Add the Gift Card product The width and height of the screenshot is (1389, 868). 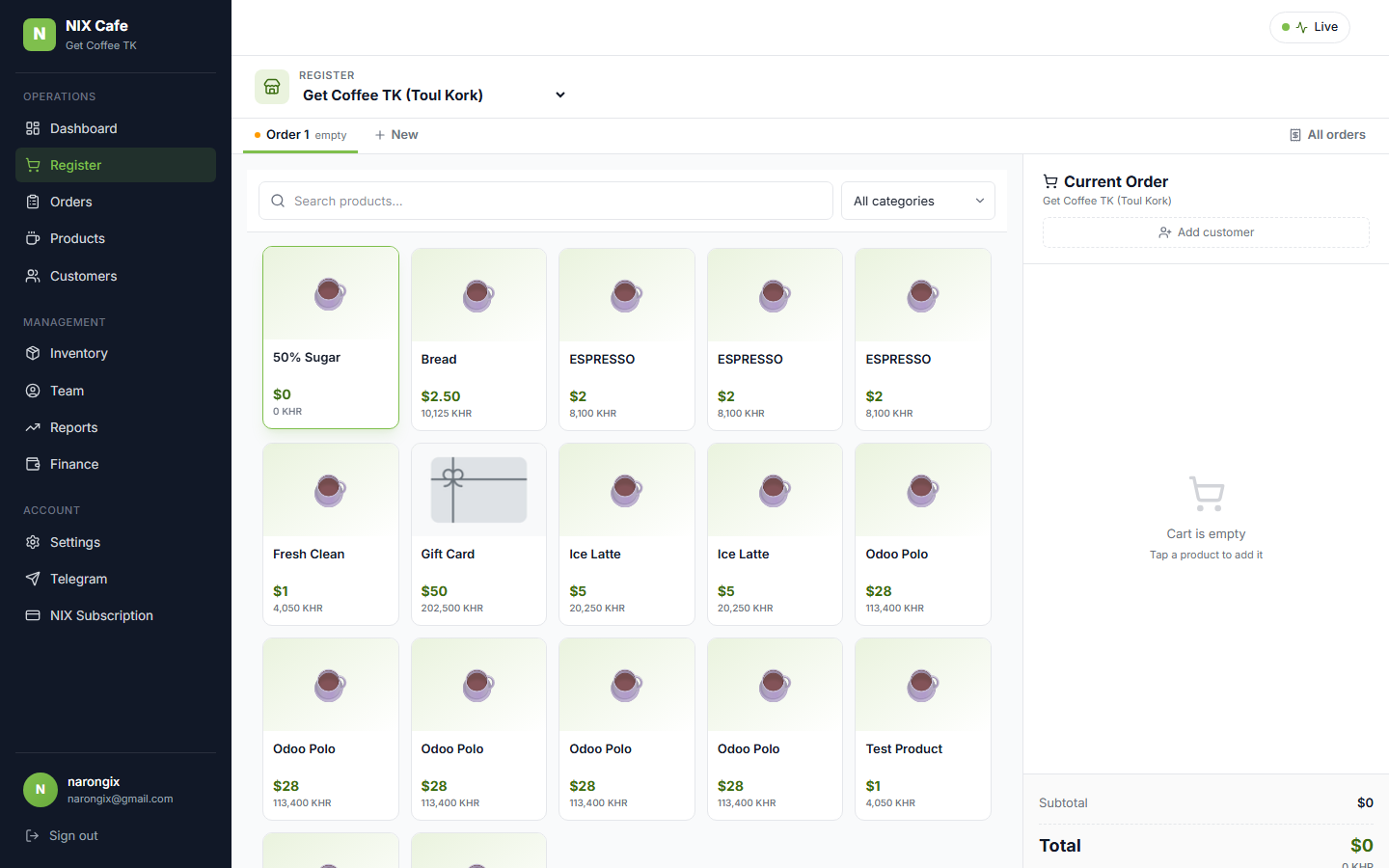[x=478, y=534]
